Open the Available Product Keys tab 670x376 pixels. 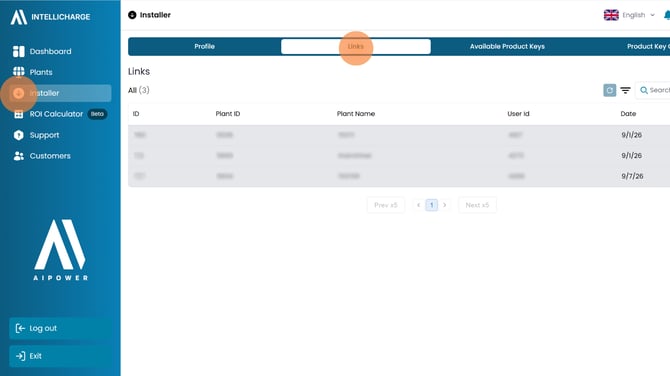[507, 47]
